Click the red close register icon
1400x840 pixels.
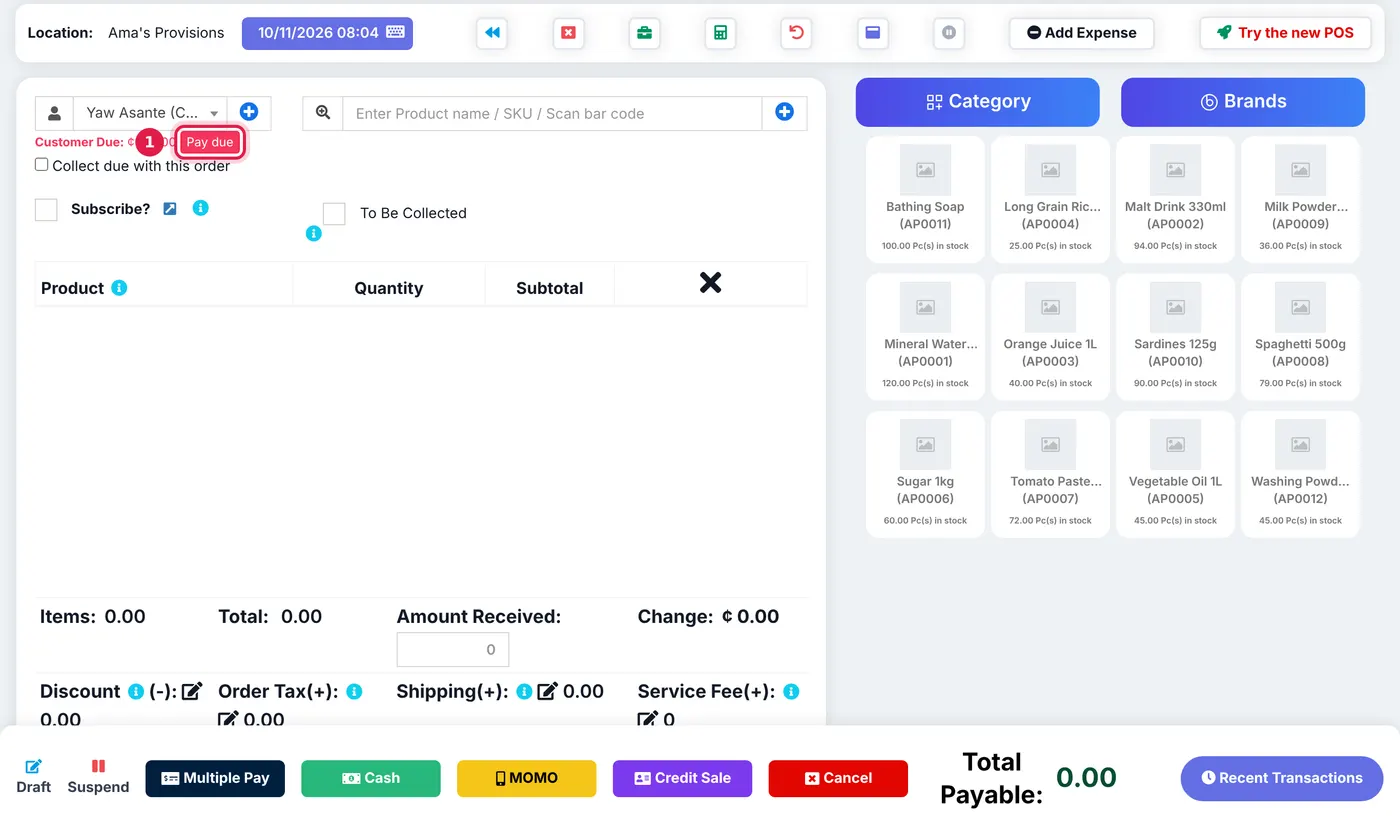pos(568,33)
